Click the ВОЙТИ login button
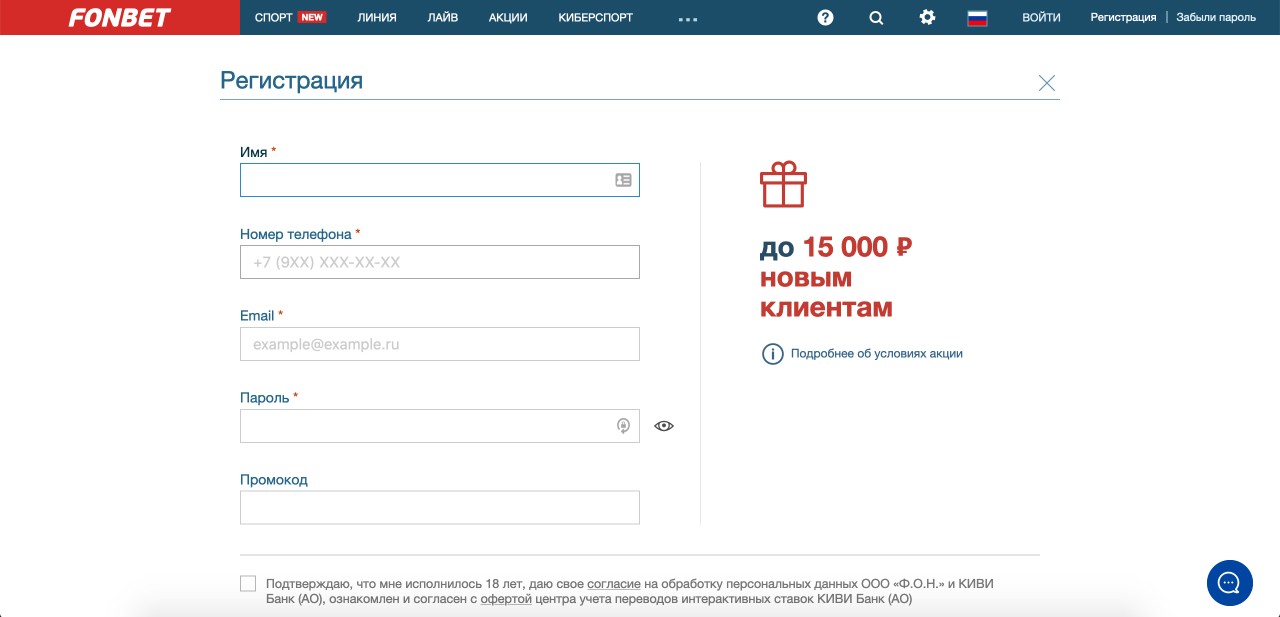The height and width of the screenshot is (617, 1280). tap(1041, 17)
